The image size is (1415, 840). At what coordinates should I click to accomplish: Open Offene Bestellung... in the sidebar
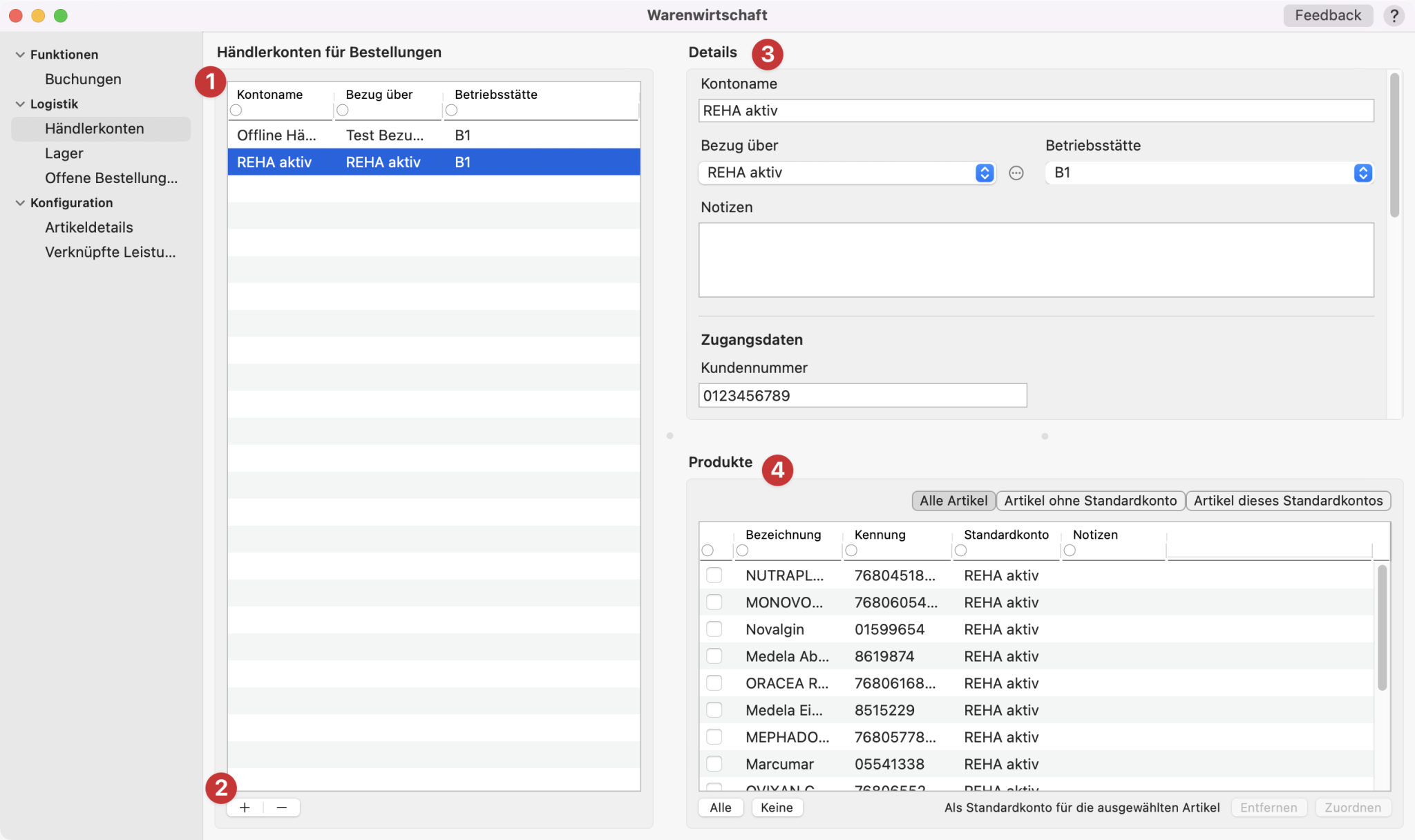point(111,178)
